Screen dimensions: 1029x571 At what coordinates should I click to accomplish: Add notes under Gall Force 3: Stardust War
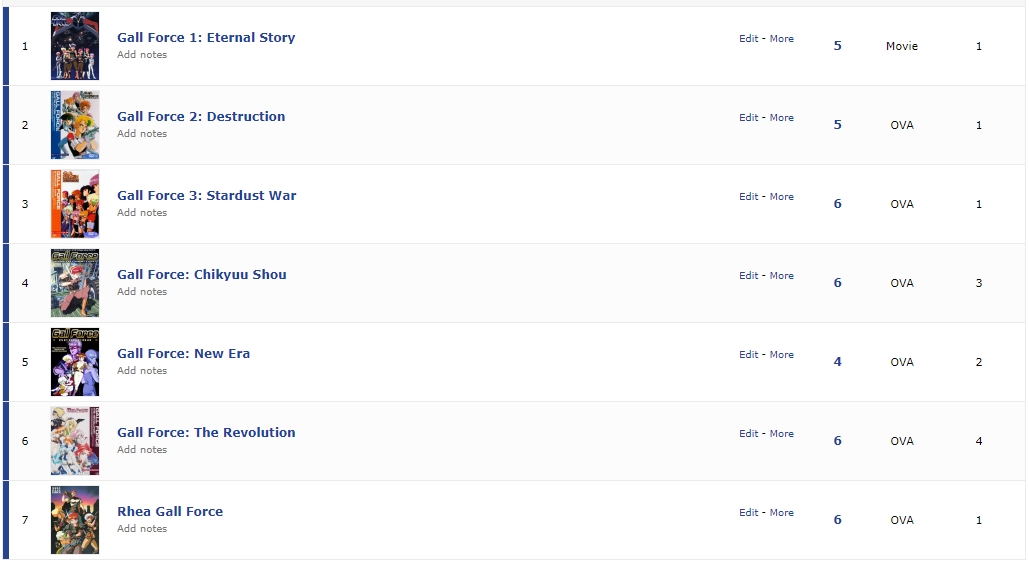point(142,213)
